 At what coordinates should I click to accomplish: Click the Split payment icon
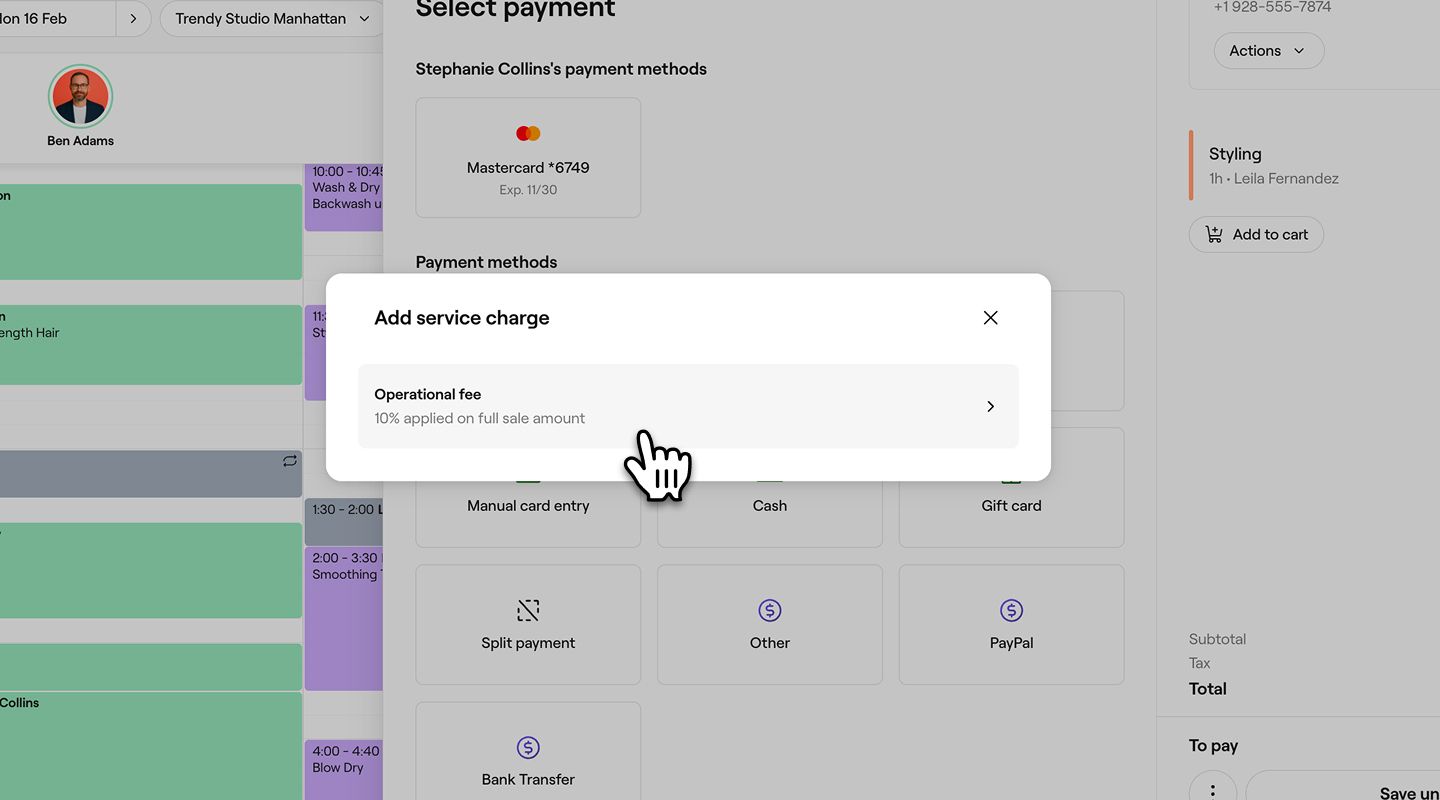tap(528, 610)
